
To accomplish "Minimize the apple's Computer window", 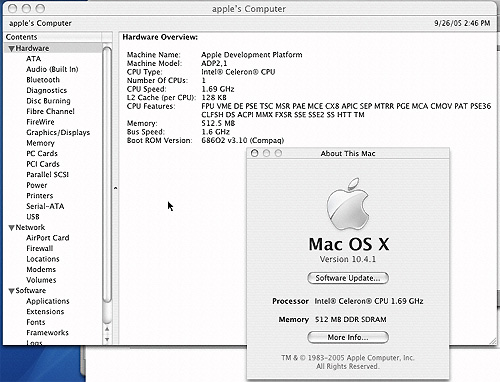I will pyautogui.click(x=26, y=8).
